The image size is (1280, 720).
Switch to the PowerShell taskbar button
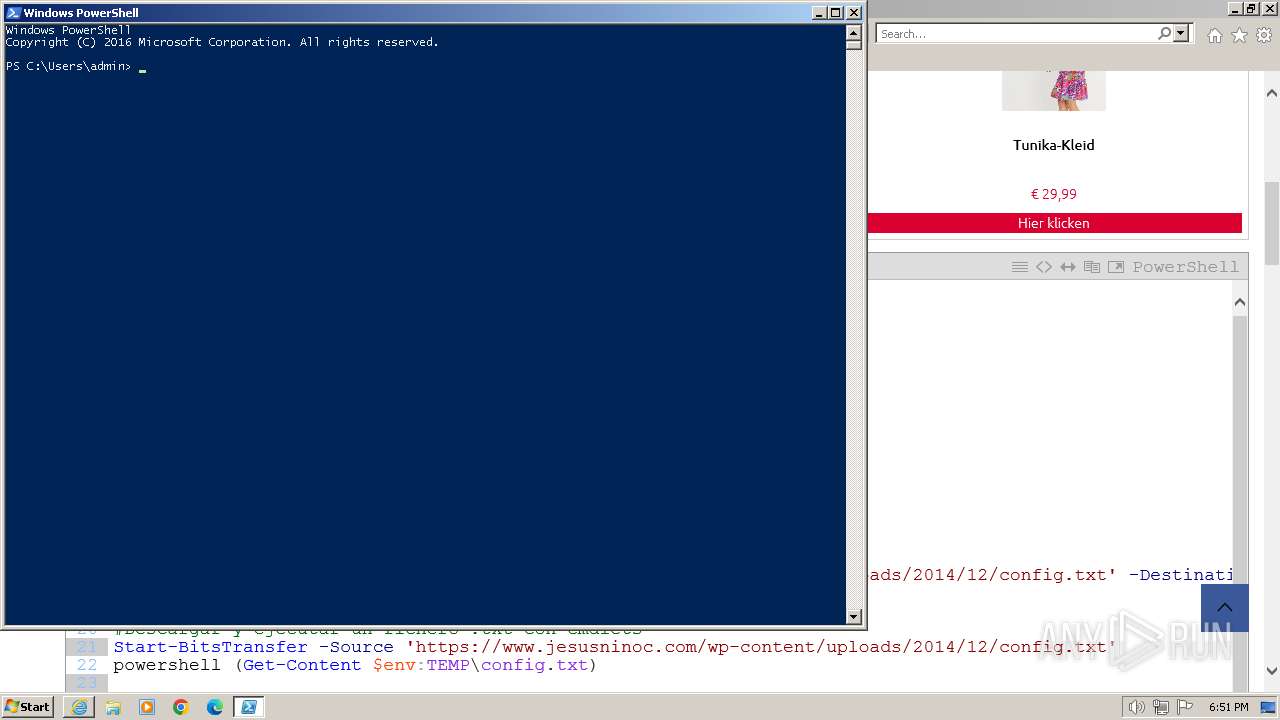(249, 707)
